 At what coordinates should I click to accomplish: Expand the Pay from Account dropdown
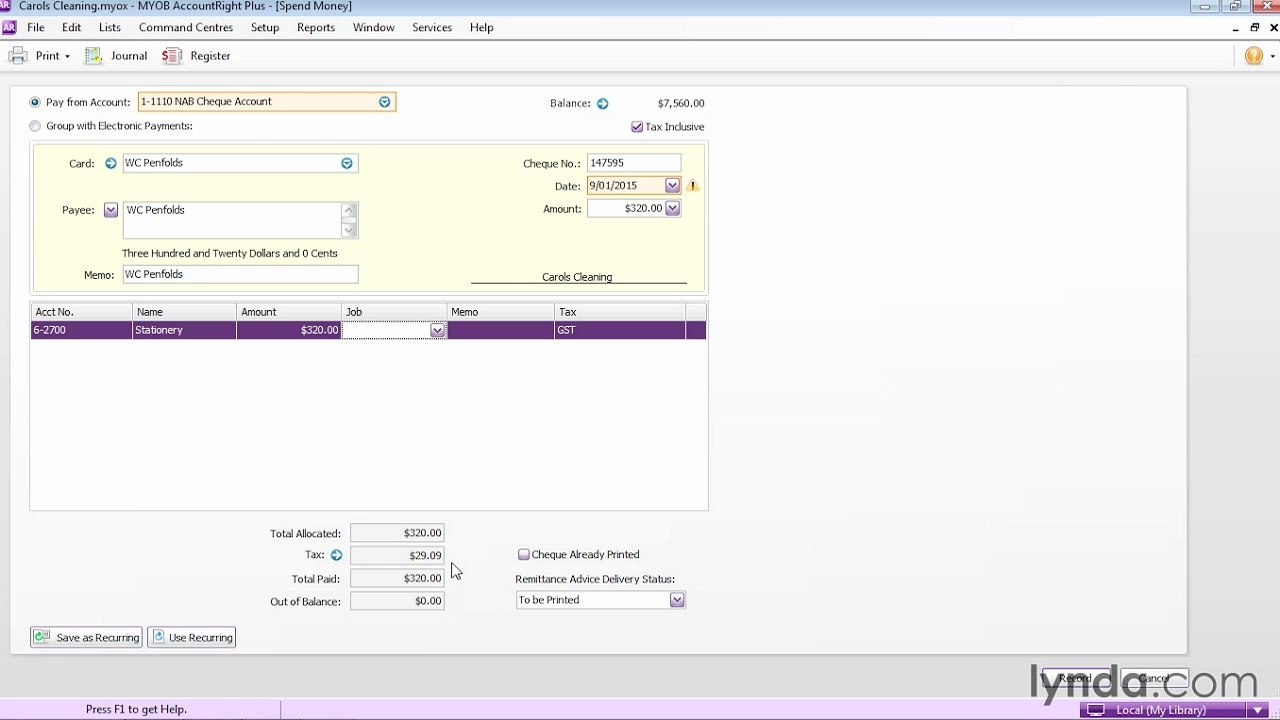tap(384, 102)
